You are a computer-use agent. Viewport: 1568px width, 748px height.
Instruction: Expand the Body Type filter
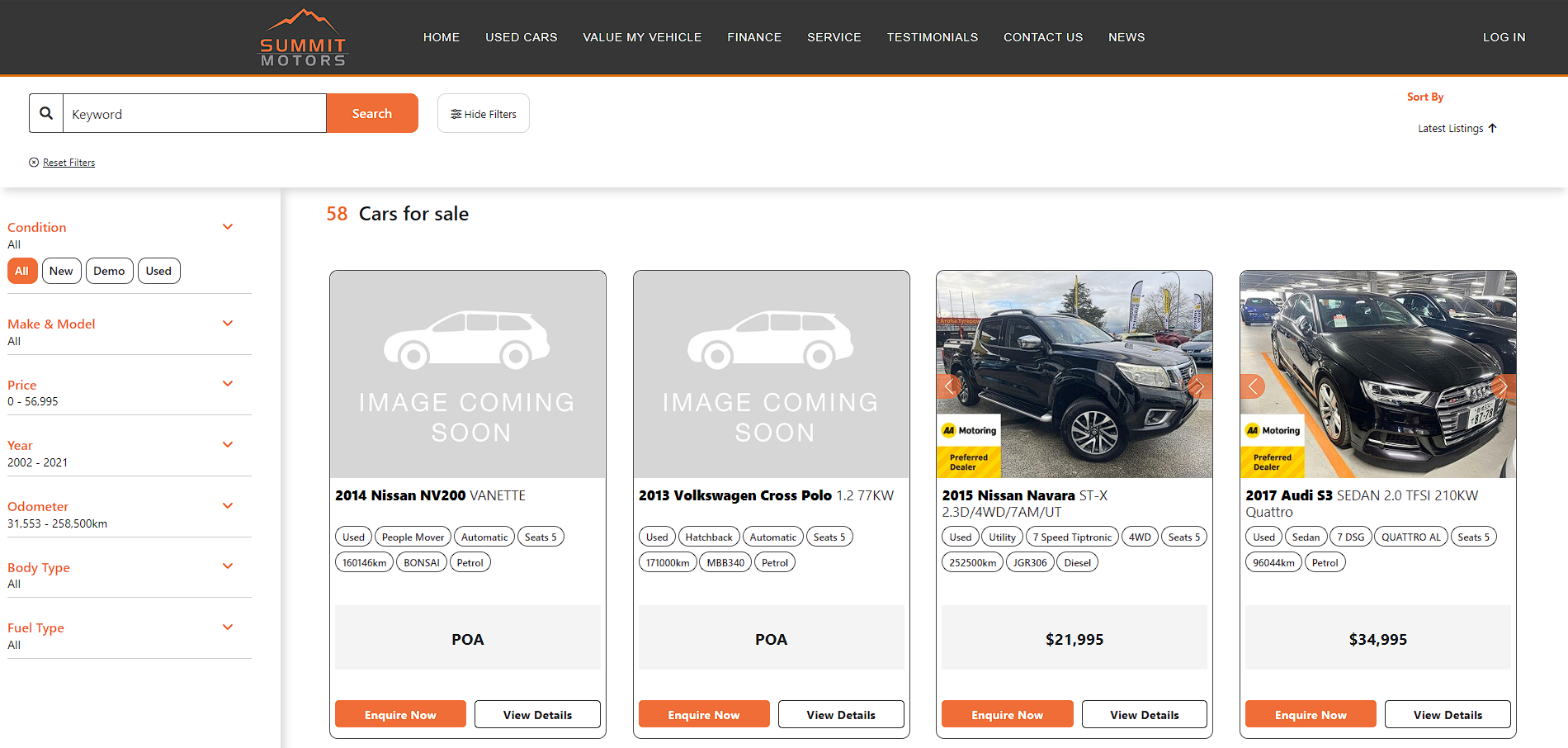point(228,566)
